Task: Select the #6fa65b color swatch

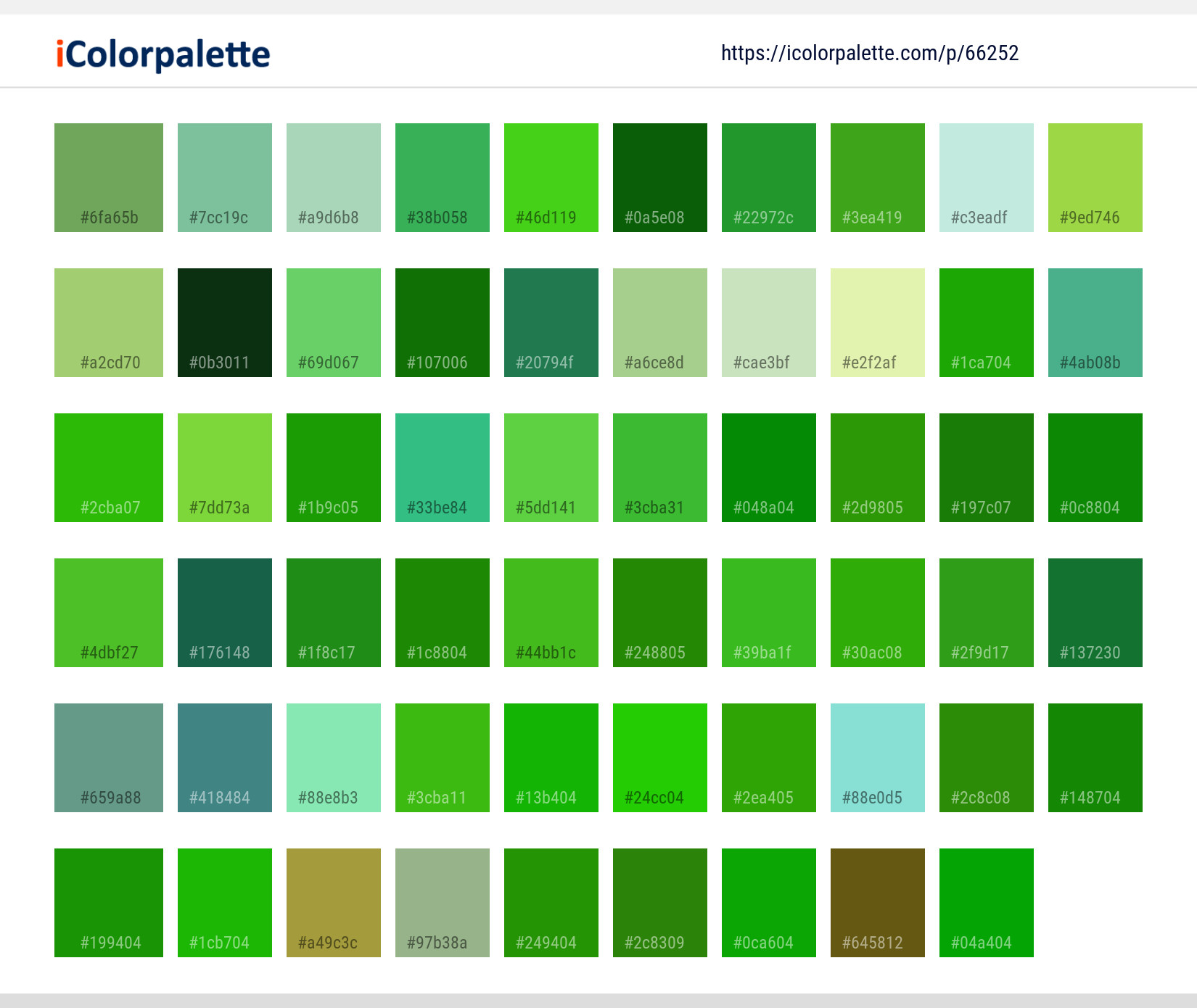Action: coord(109,178)
